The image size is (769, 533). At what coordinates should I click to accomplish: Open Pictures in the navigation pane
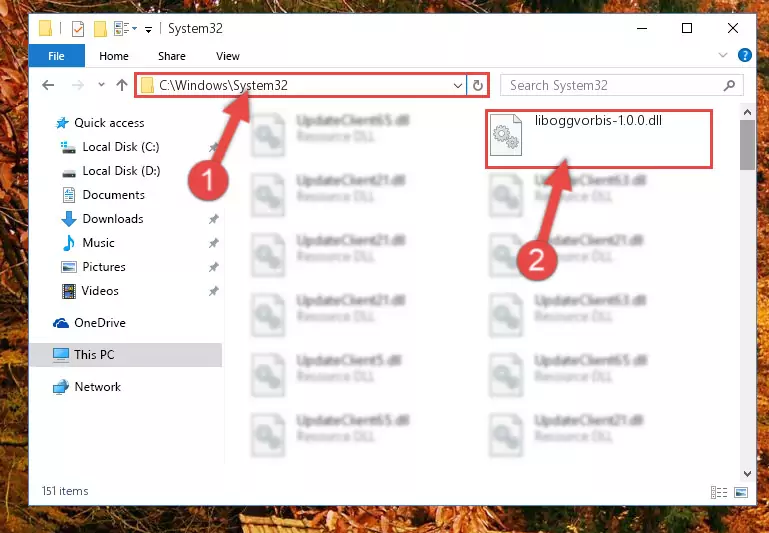coord(104,267)
